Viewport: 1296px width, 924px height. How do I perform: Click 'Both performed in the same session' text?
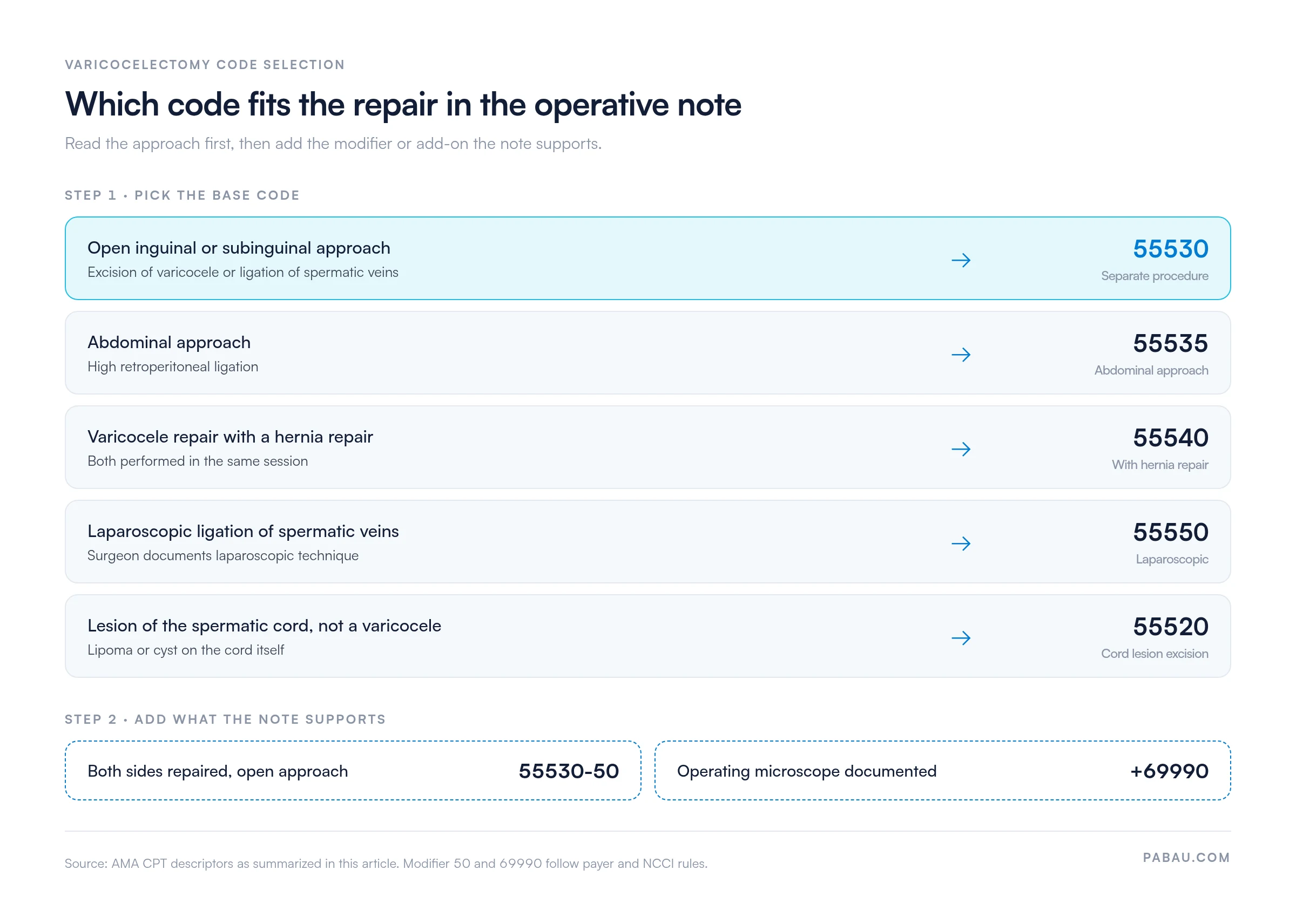(x=198, y=461)
